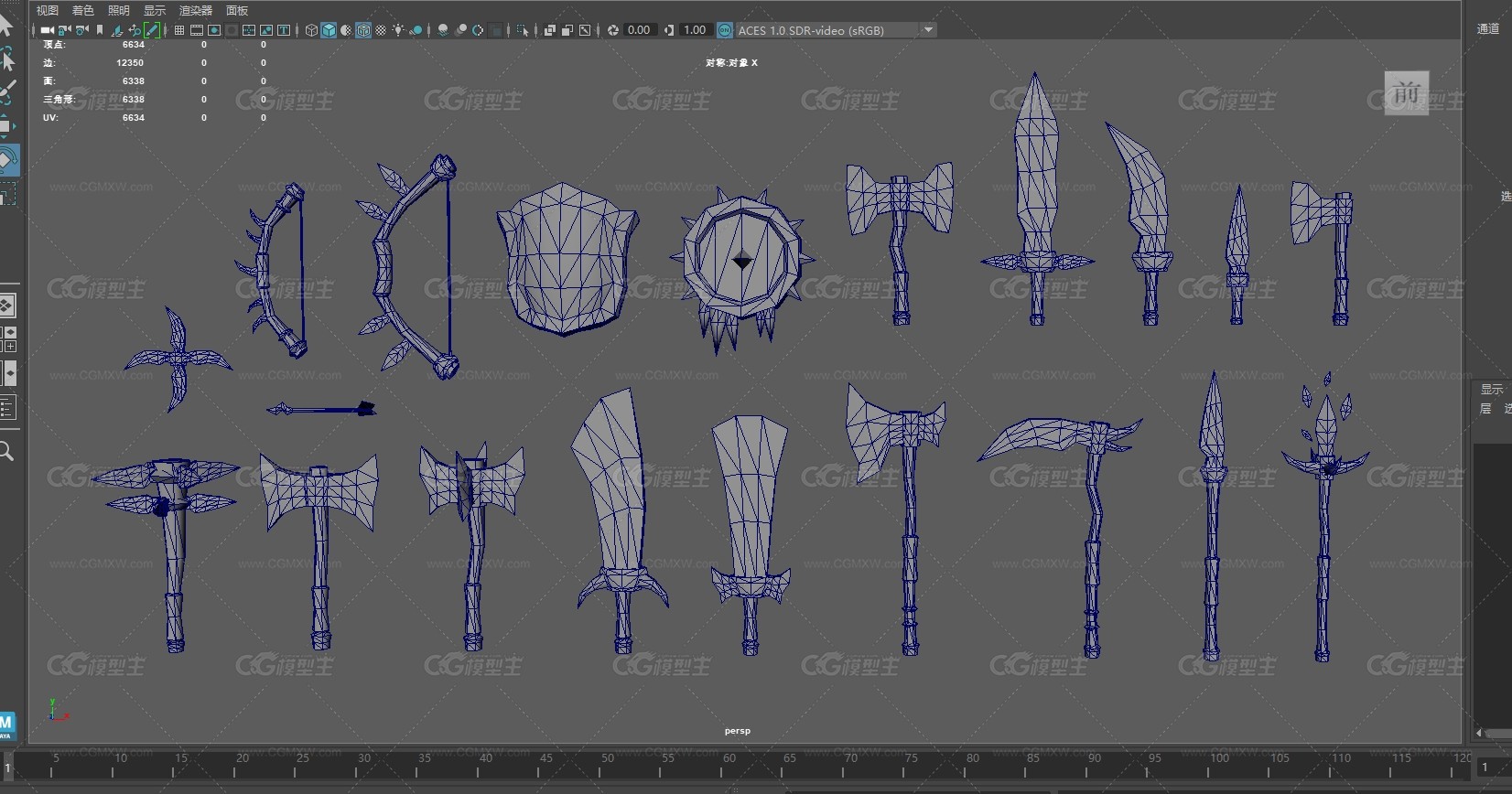The width and height of the screenshot is (1512, 794).
Task: Toggle the lock camera icon
Action: click(65, 30)
